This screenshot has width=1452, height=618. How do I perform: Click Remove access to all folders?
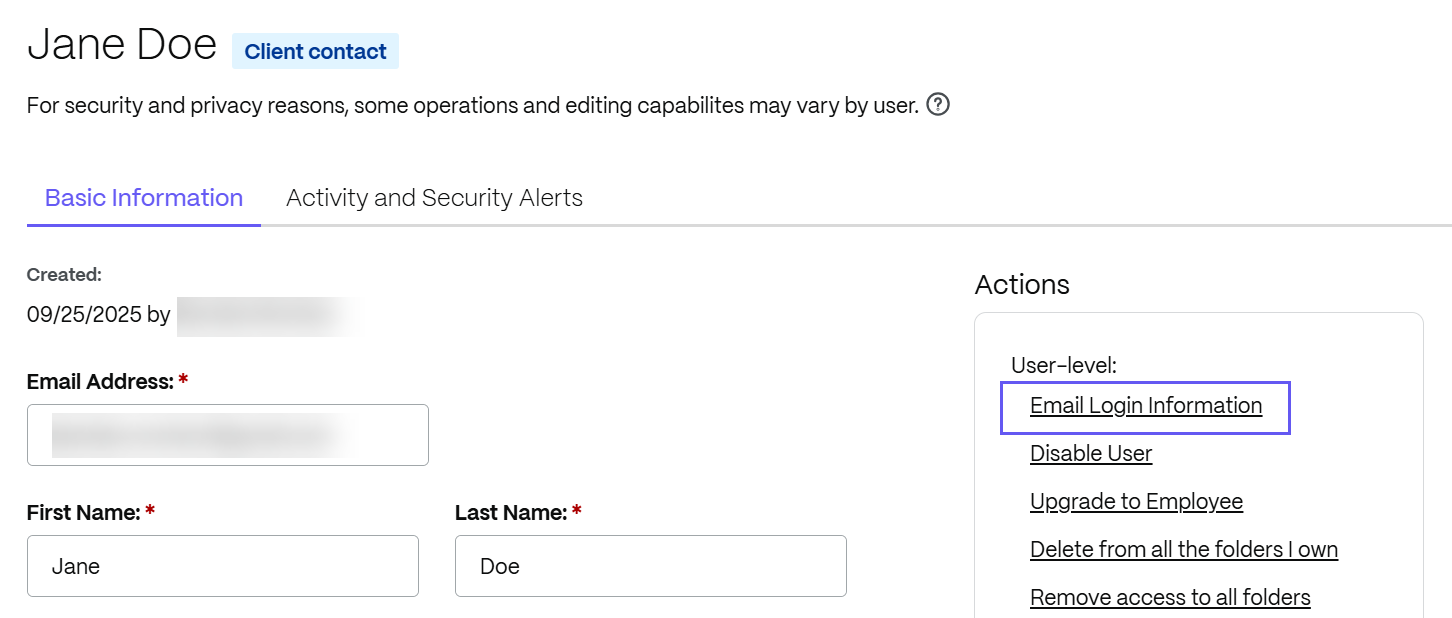click(x=1170, y=598)
